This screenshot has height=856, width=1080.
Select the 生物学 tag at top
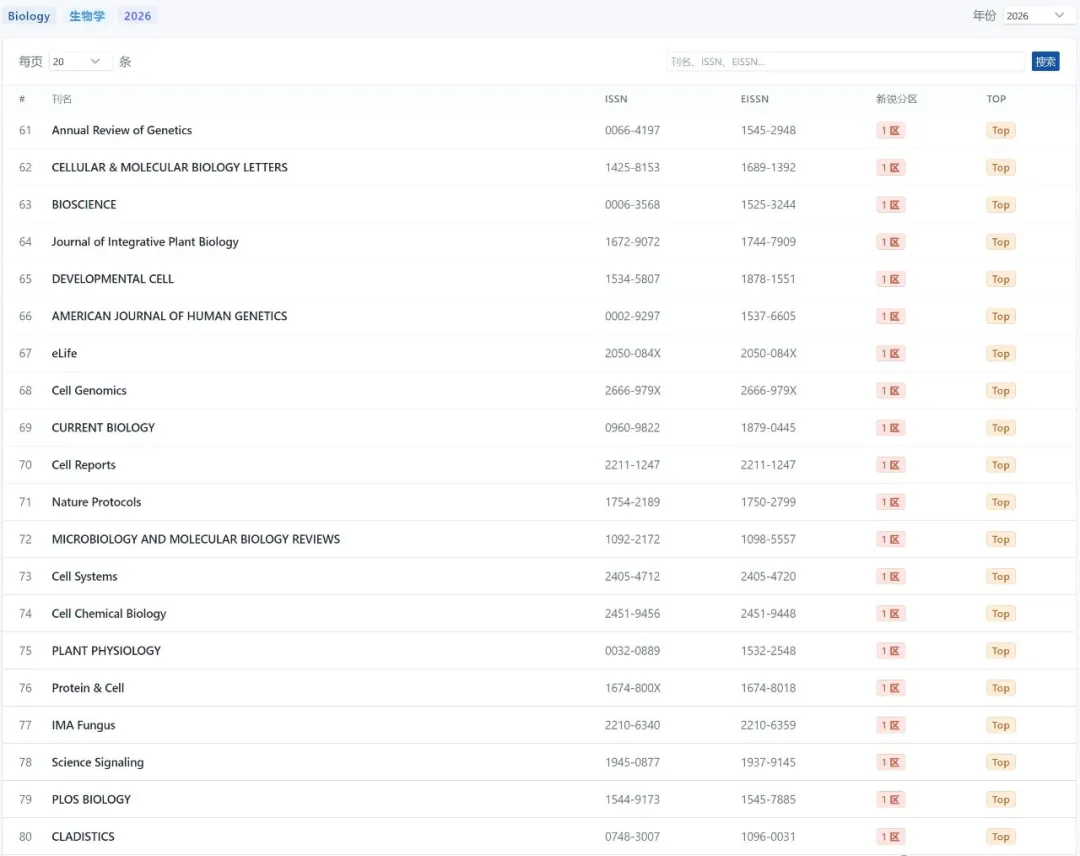pyautogui.click(x=87, y=16)
